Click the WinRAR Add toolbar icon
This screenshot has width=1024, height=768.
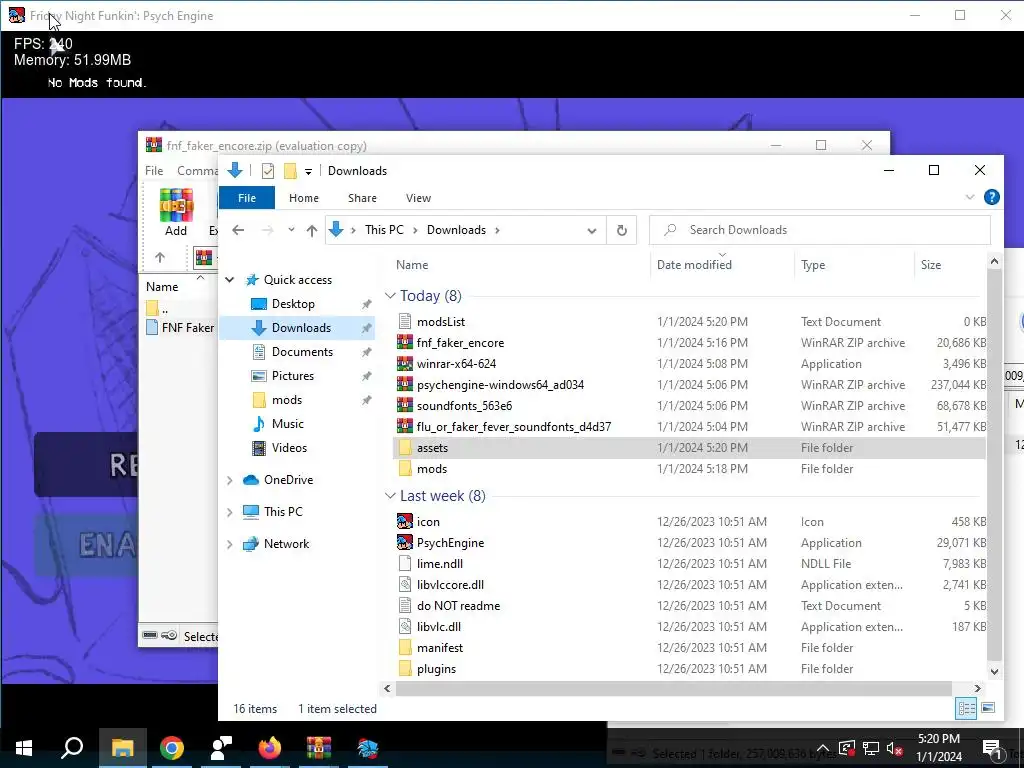coord(176,212)
